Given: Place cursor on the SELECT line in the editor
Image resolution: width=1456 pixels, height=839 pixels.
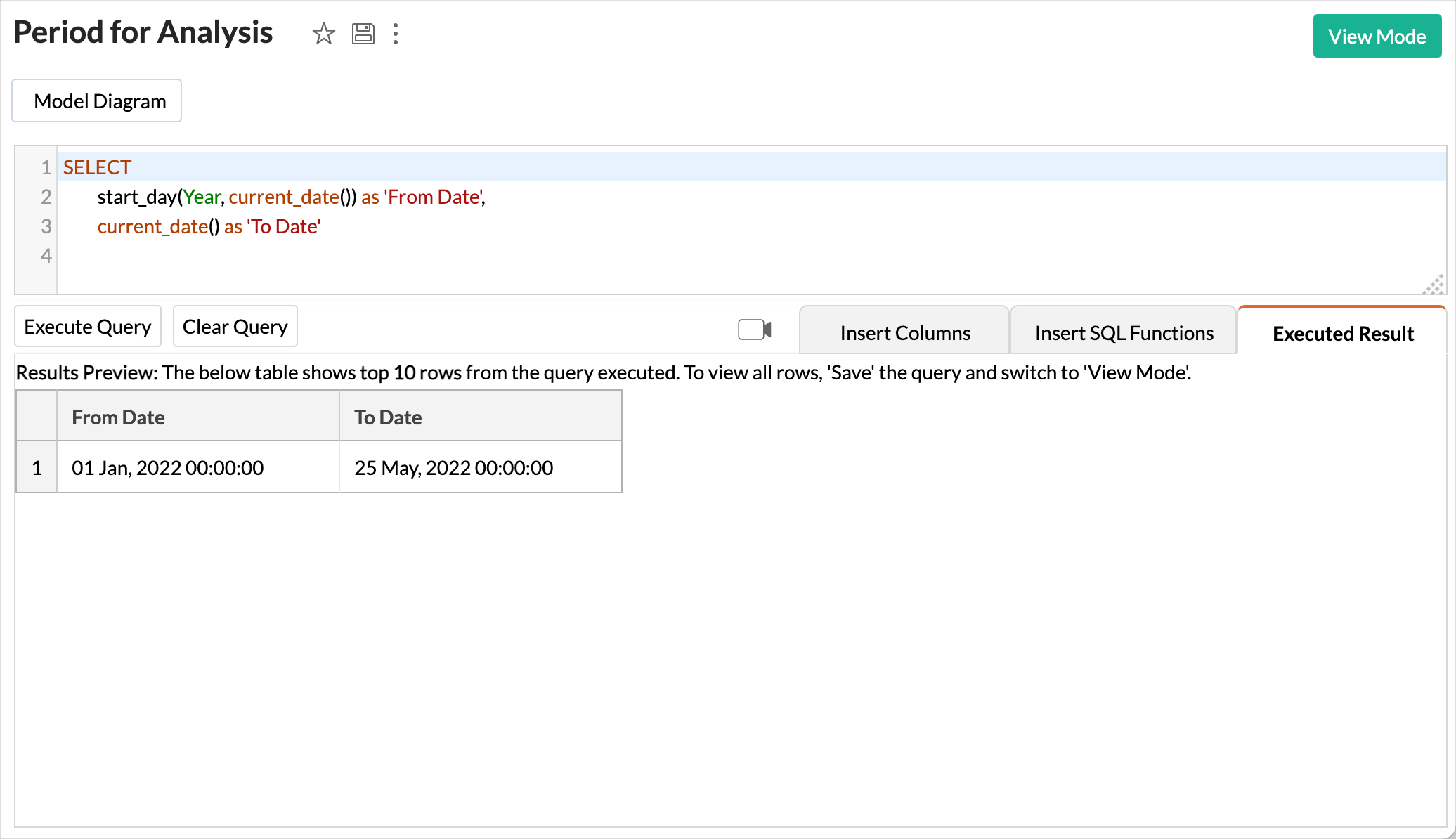Looking at the screenshot, I should (98, 167).
